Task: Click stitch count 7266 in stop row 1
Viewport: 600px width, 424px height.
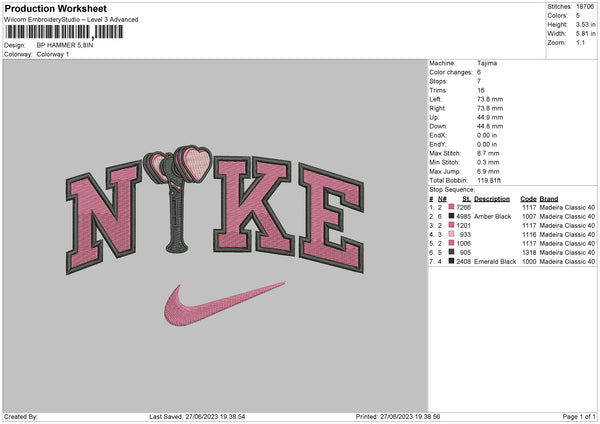Action: pyautogui.click(x=463, y=207)
